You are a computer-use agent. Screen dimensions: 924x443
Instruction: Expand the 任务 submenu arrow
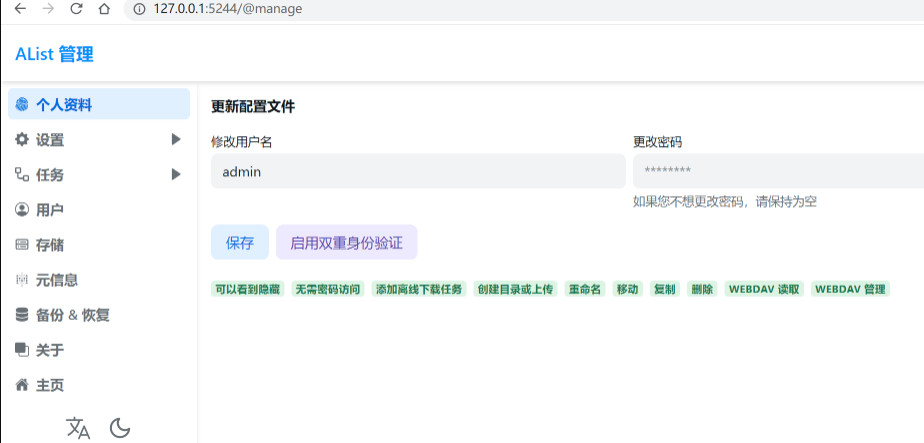tap(176, 174)
